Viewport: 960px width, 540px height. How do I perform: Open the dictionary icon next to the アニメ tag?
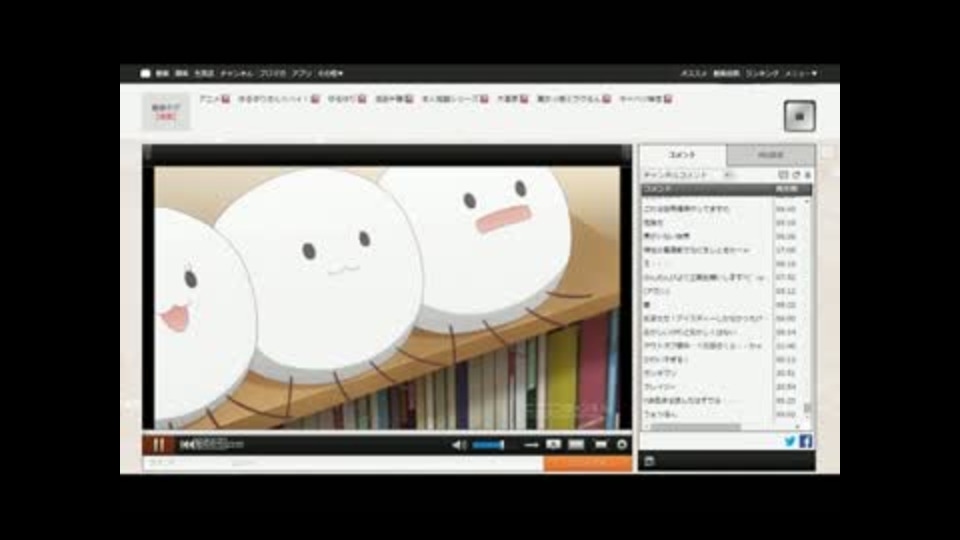[225, 99]
